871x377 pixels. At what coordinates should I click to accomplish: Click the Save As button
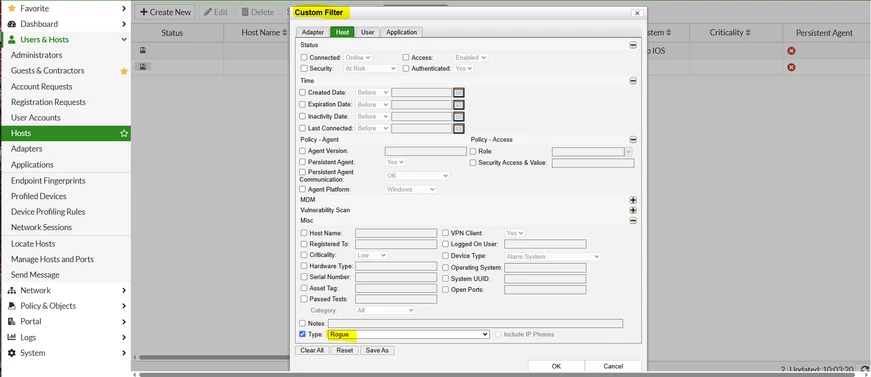pyautogui.click(x=377, y=350)
